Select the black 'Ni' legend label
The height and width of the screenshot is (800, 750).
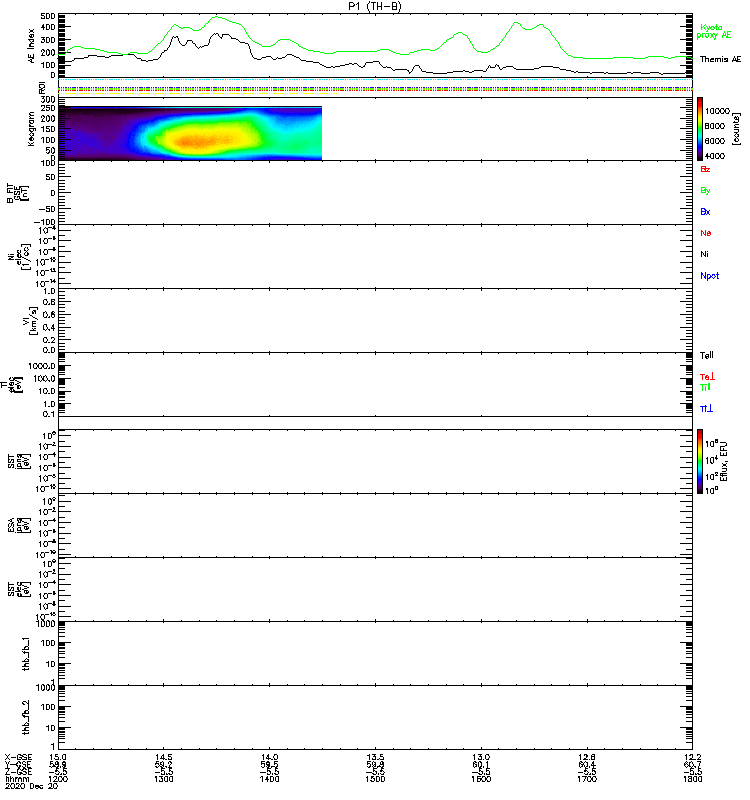tap(704, 254)
